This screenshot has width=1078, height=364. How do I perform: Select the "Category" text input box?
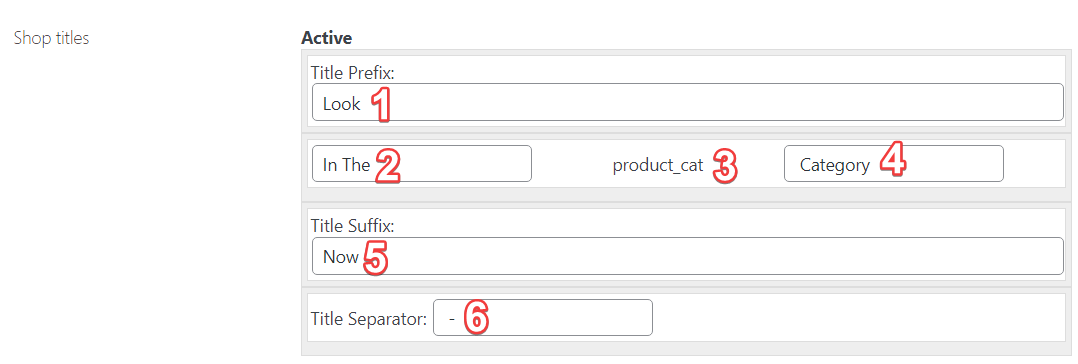893,164
